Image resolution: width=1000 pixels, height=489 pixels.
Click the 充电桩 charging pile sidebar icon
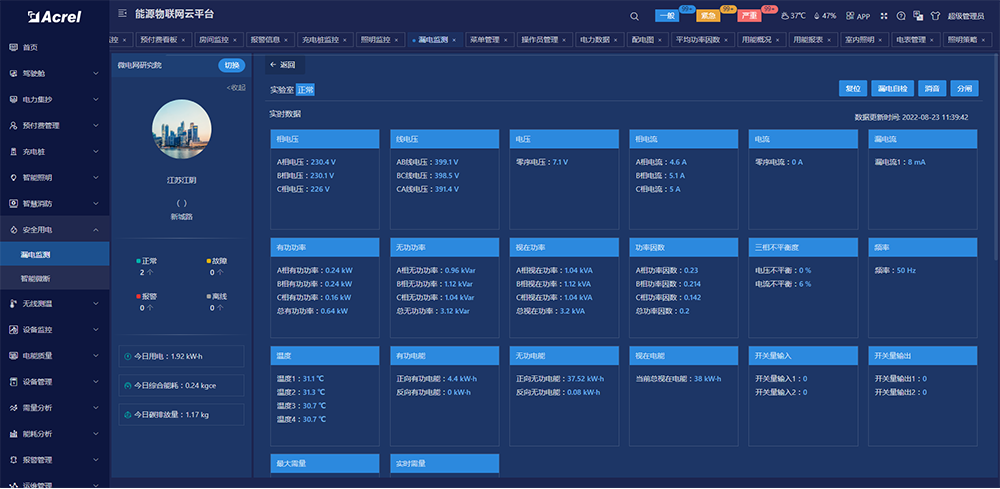pyautogui.click(x=12, y=152)
